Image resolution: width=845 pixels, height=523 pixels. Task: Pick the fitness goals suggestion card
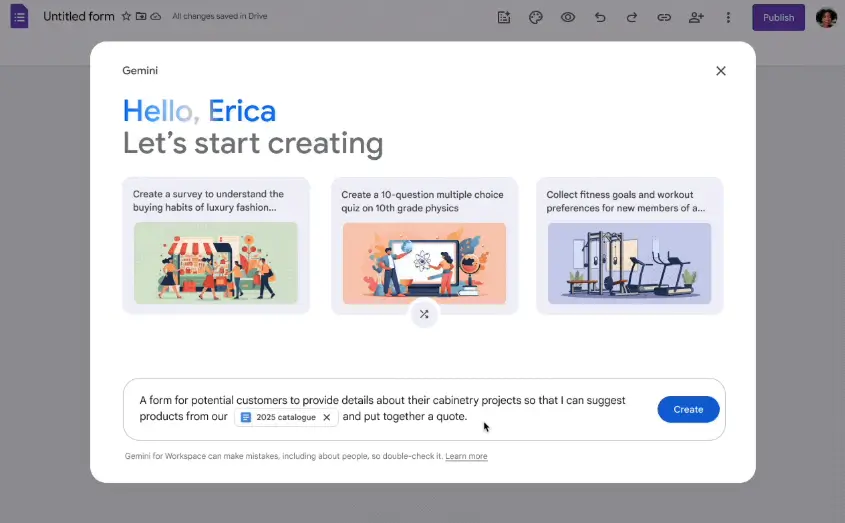[x=629, y=245]
